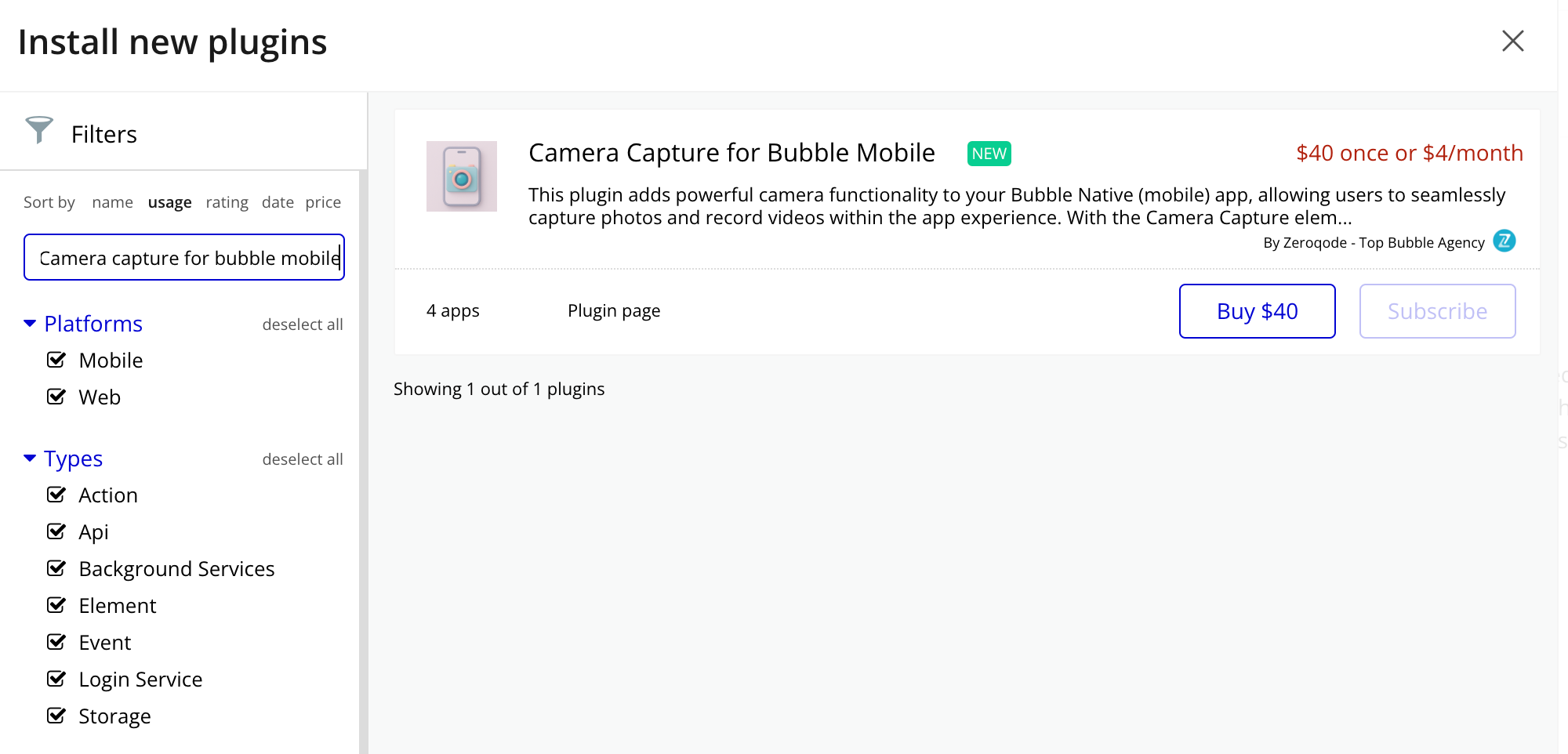
Task: Open the Plugin page link
Action: pos(614,311)
